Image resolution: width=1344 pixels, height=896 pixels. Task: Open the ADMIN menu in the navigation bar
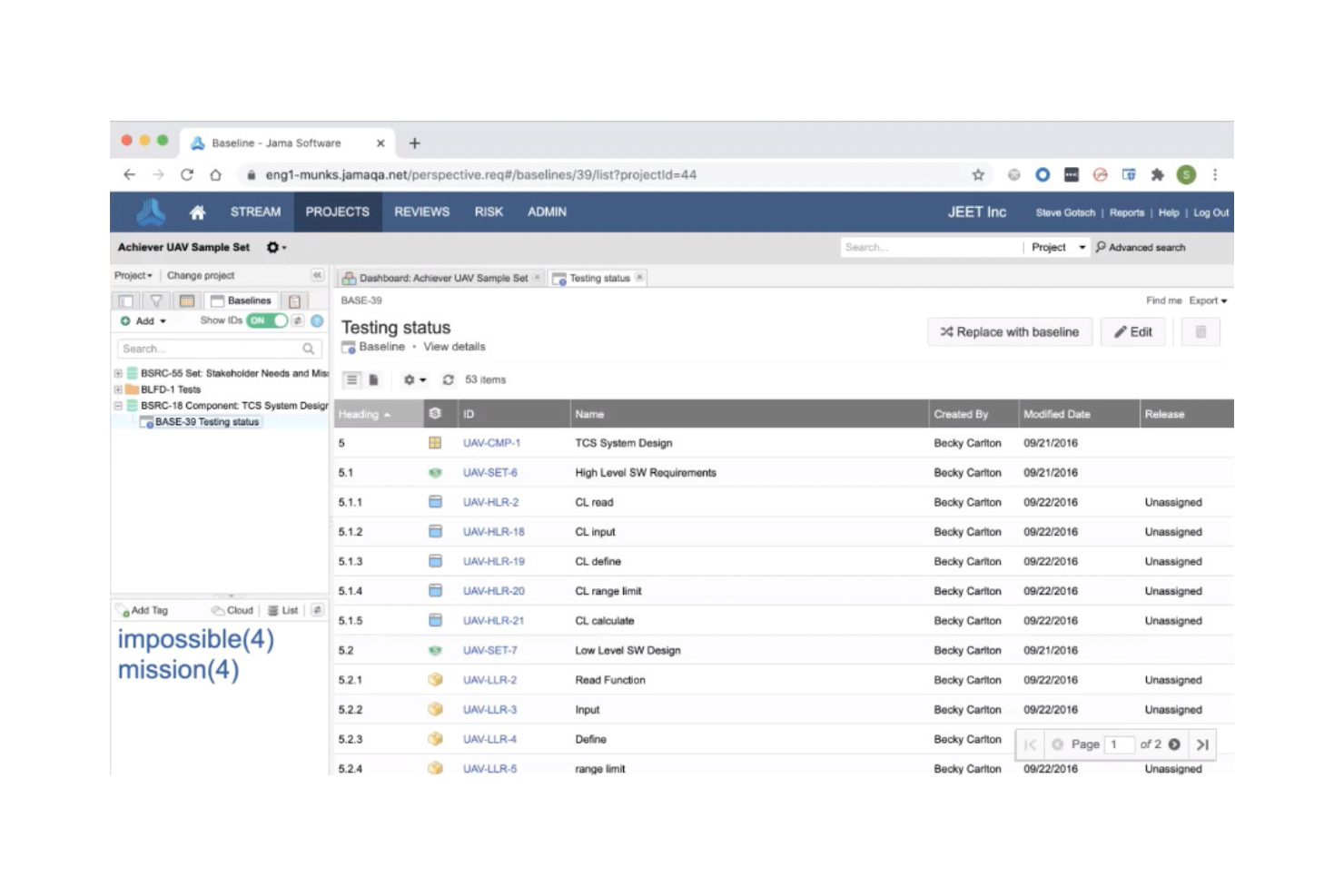click(x=546, y=212)
